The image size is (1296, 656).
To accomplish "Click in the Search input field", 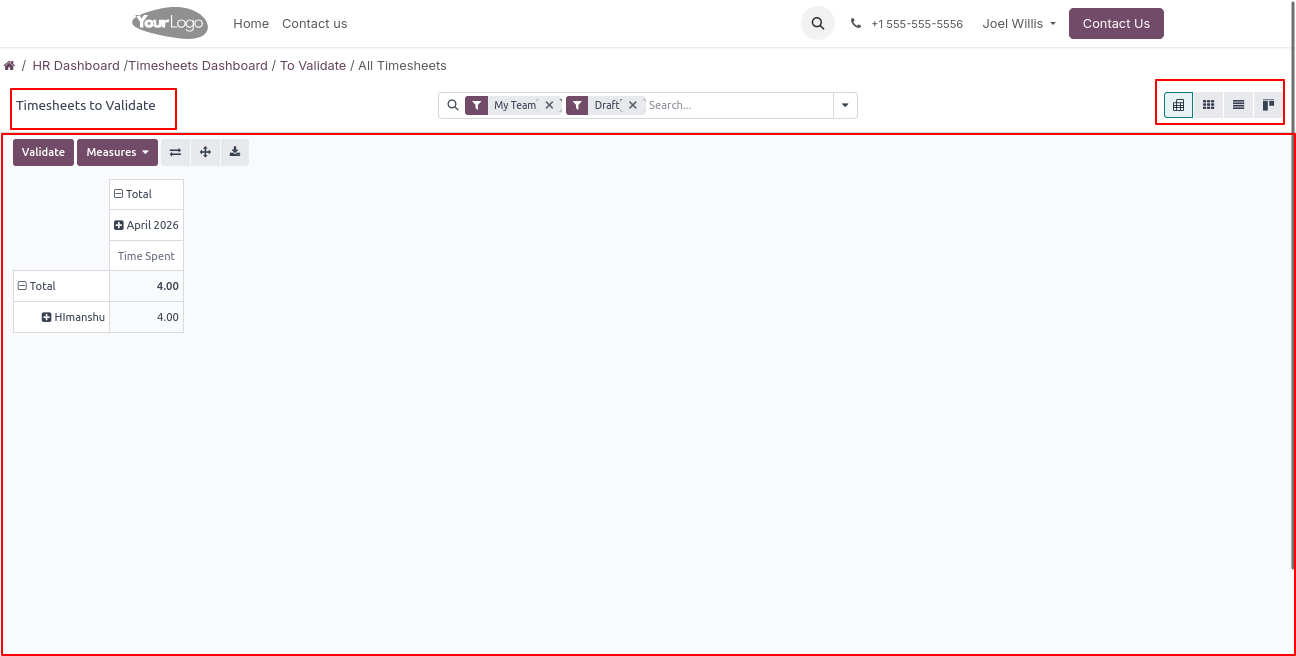I will click(737, 105).
